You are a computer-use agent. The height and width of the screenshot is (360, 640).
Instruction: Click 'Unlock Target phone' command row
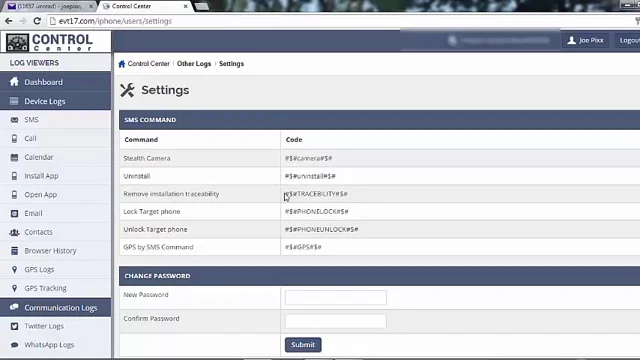(x=380, y=229)
